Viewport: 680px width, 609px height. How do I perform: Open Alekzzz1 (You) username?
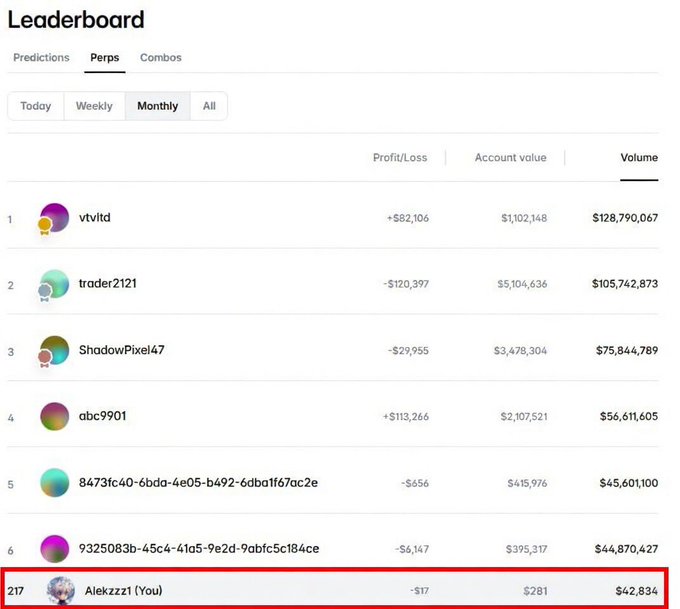[x=124, y=590]
